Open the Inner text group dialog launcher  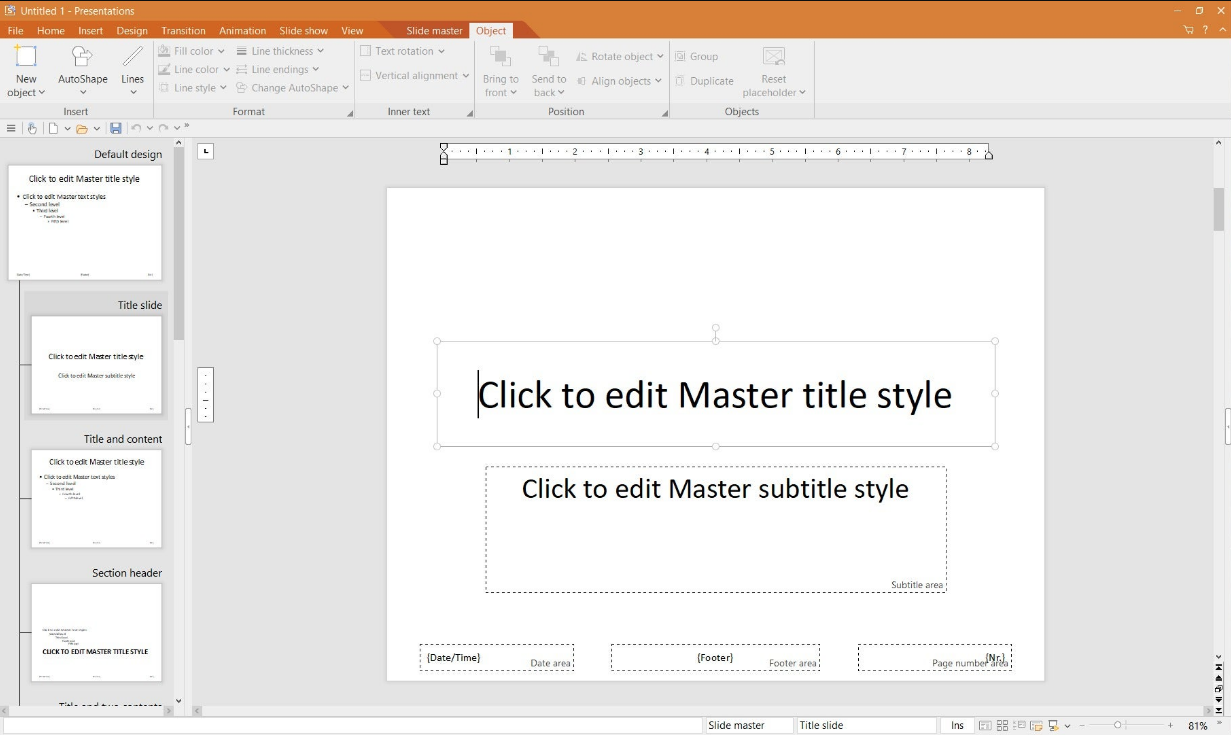click(470, 113)
